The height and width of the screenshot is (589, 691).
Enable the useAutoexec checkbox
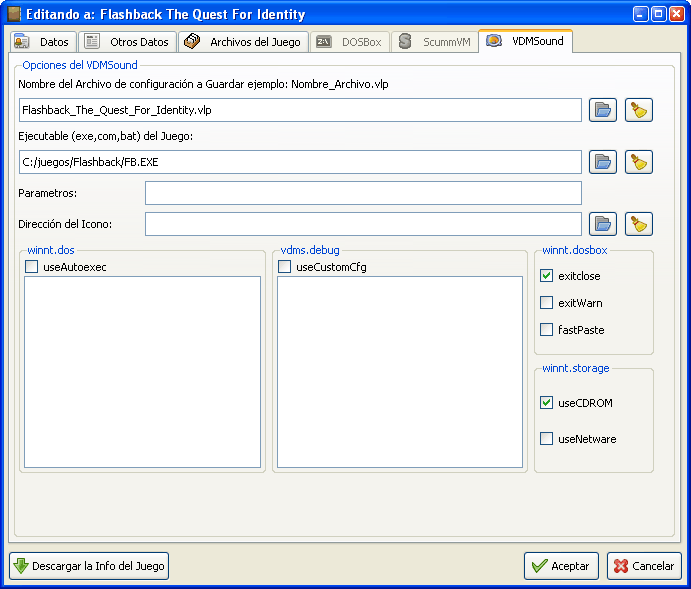click(32, 267)
